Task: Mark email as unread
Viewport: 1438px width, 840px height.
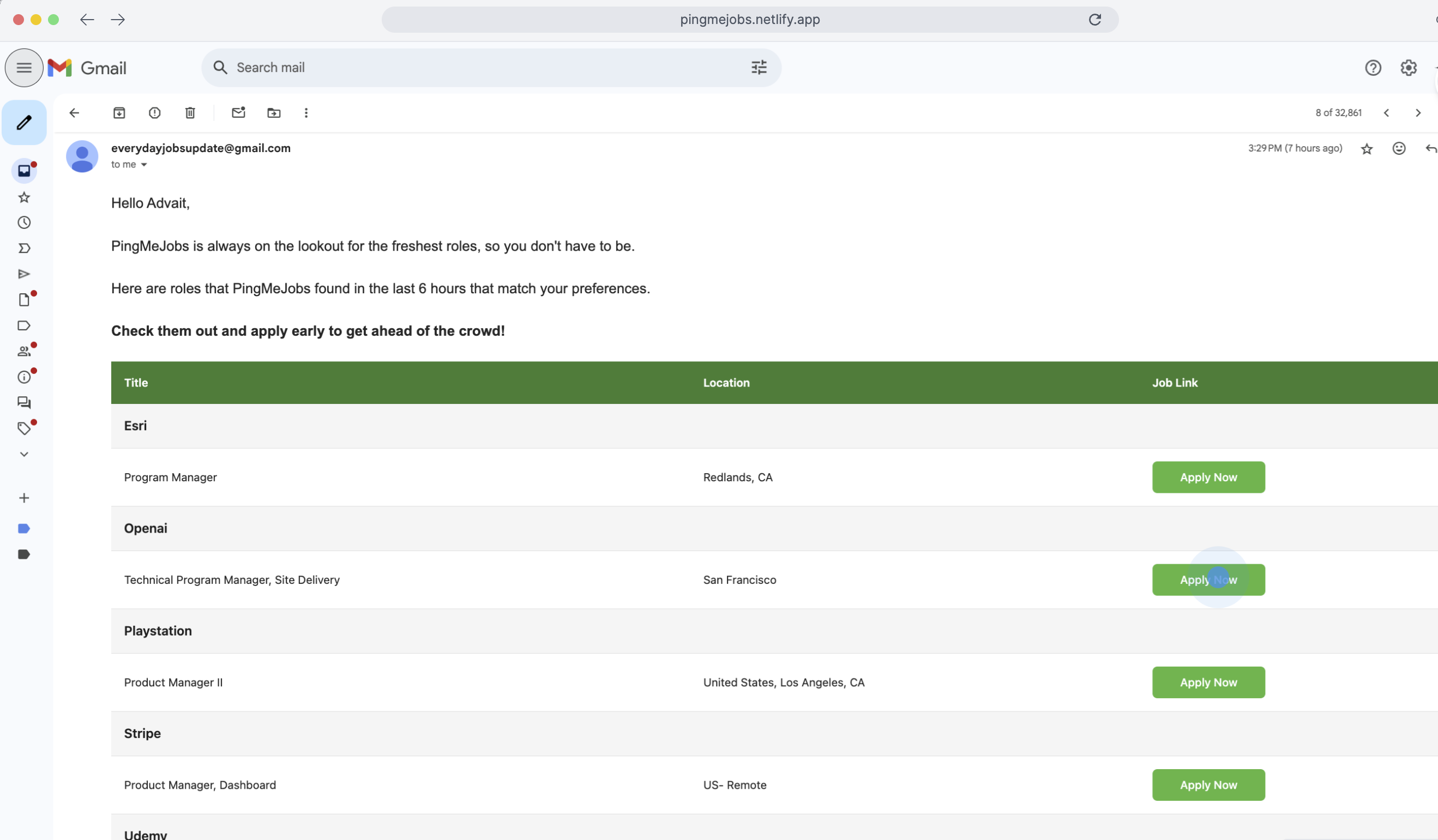Action: point(238,113)
